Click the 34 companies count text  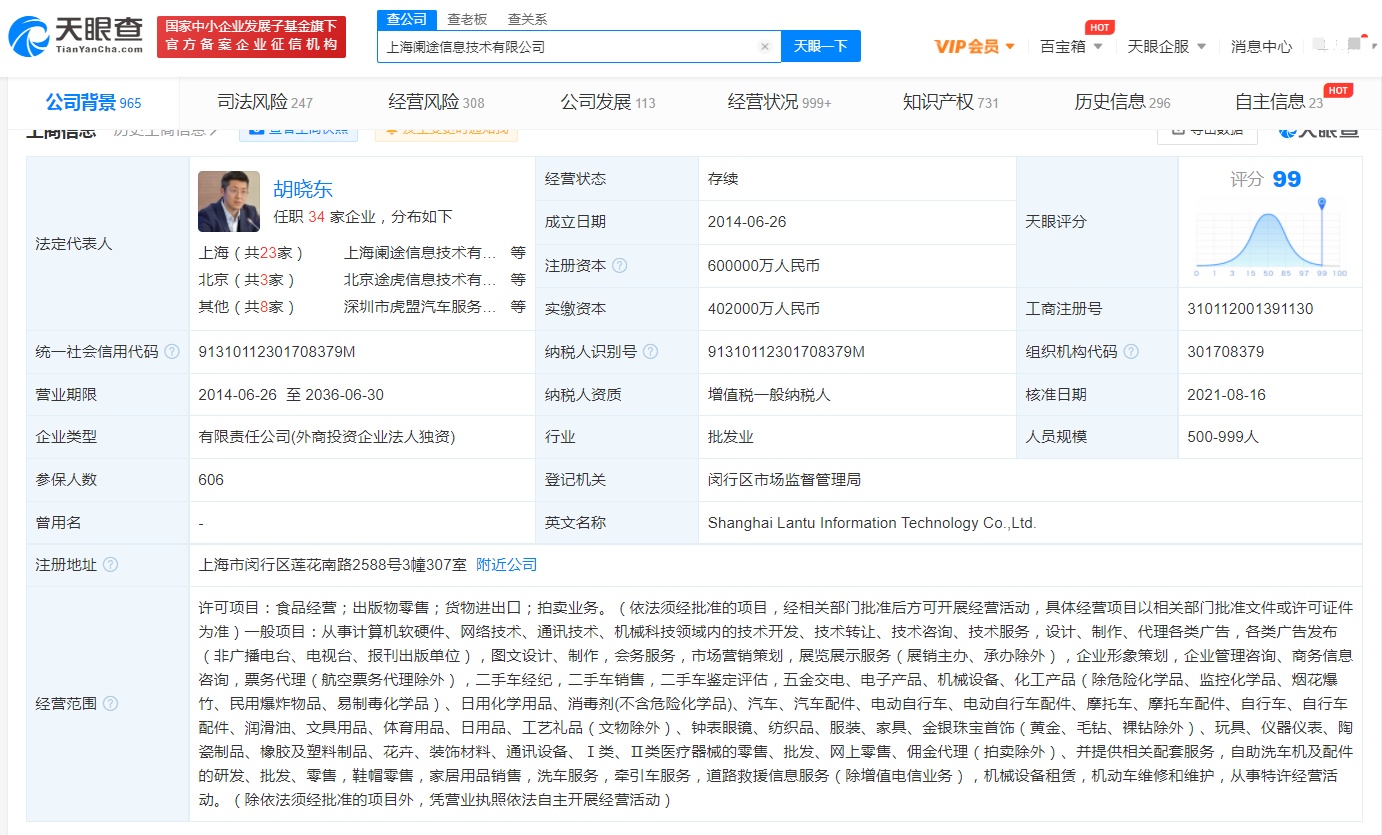316,216
